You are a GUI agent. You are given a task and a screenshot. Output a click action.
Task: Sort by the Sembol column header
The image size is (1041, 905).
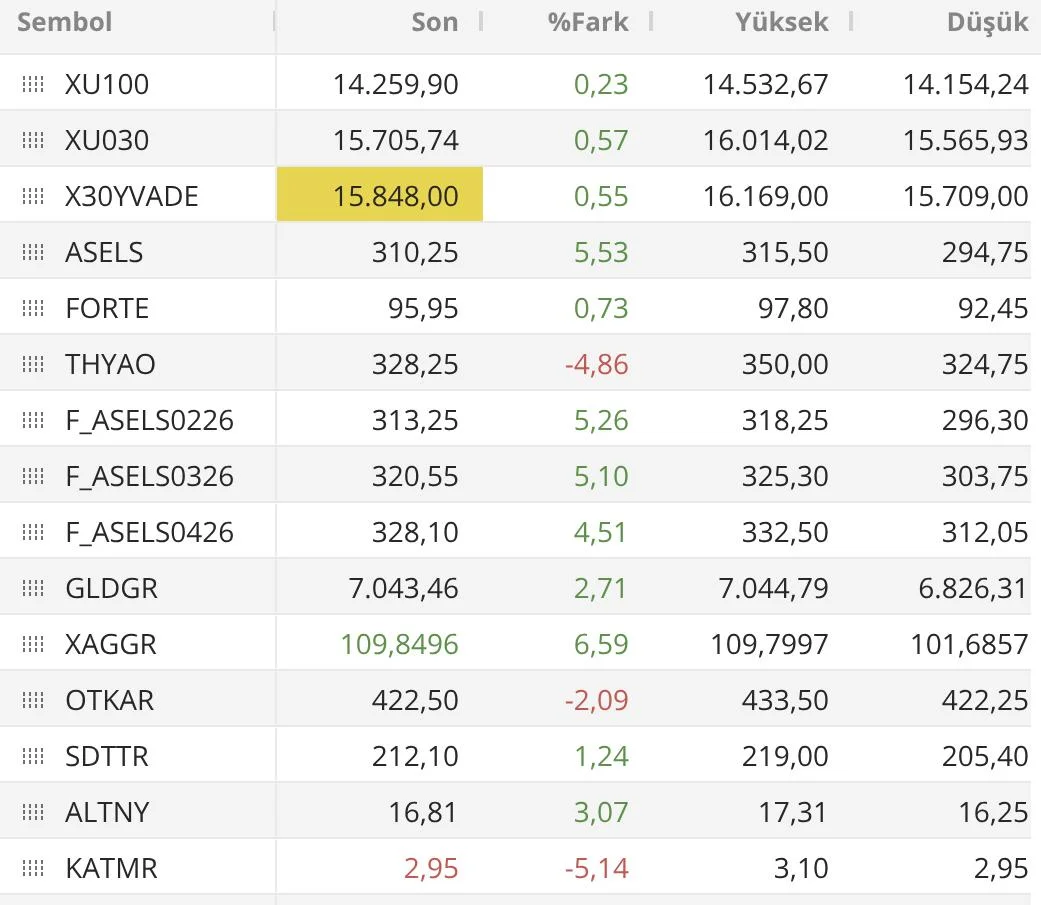(65, 22)
